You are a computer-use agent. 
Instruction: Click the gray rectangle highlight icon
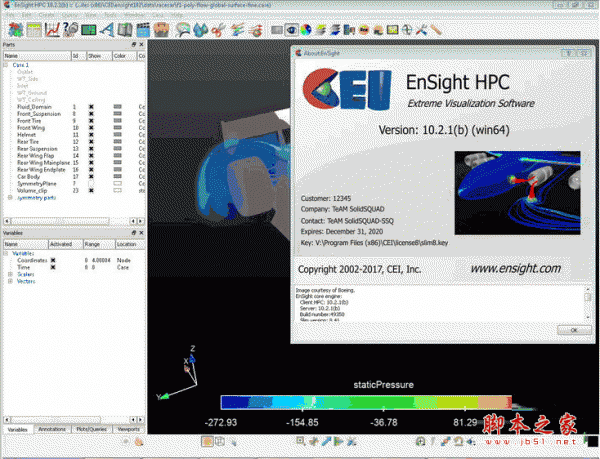coord(277,30)
